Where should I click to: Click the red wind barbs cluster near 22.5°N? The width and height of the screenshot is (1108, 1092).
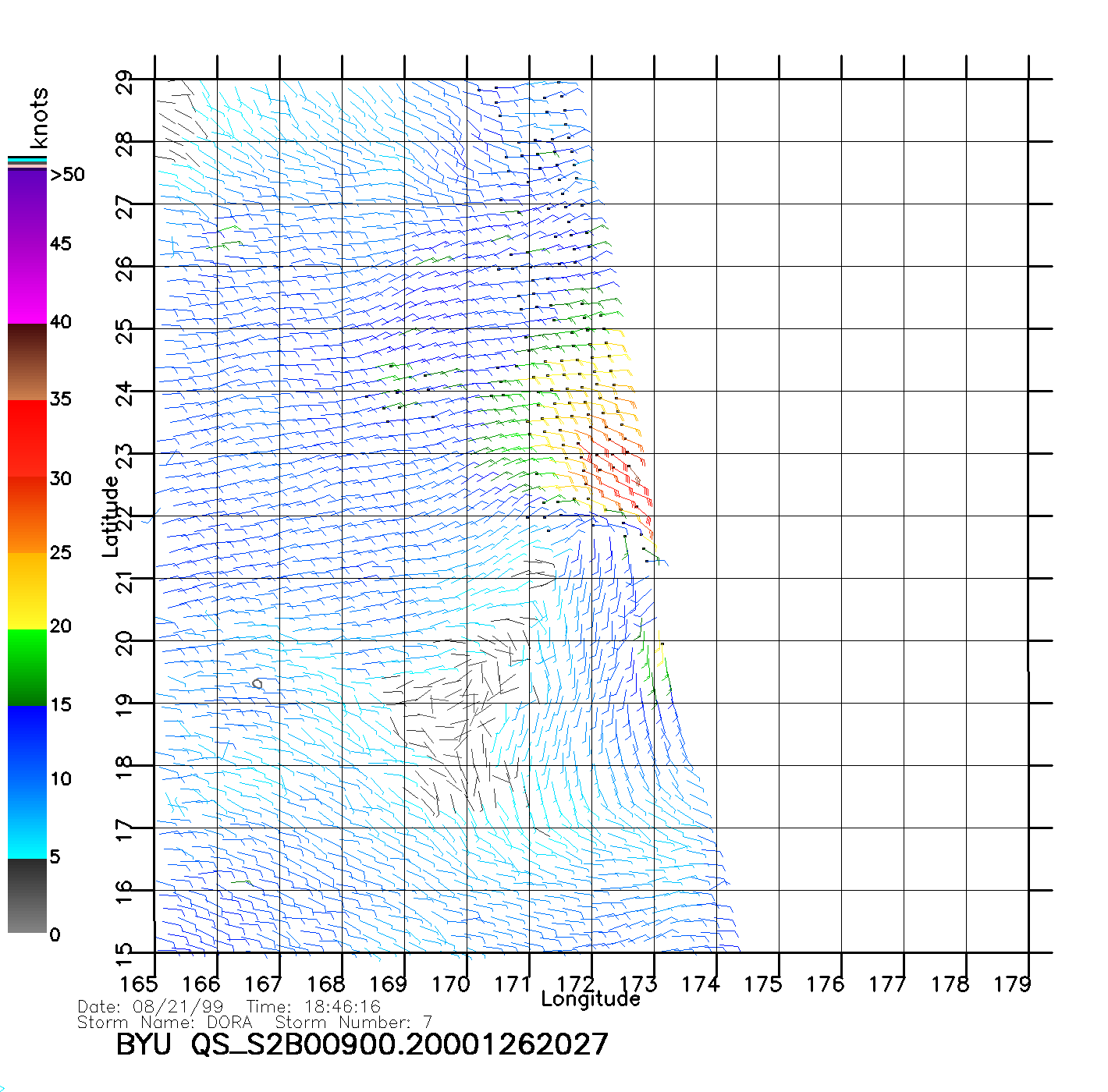624,480
